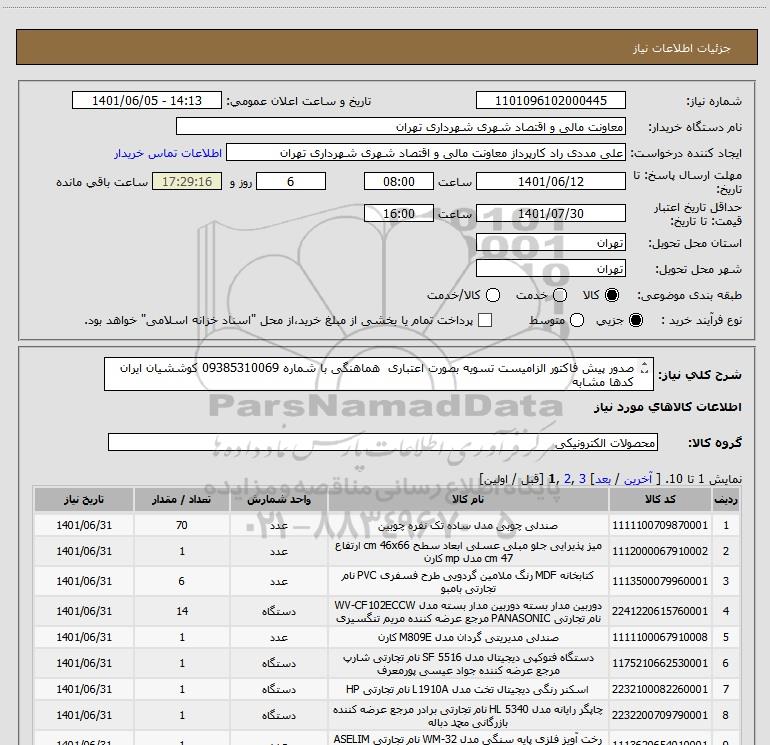
Task: Click the remaining days field 6
Action: (x=291, y=181)
